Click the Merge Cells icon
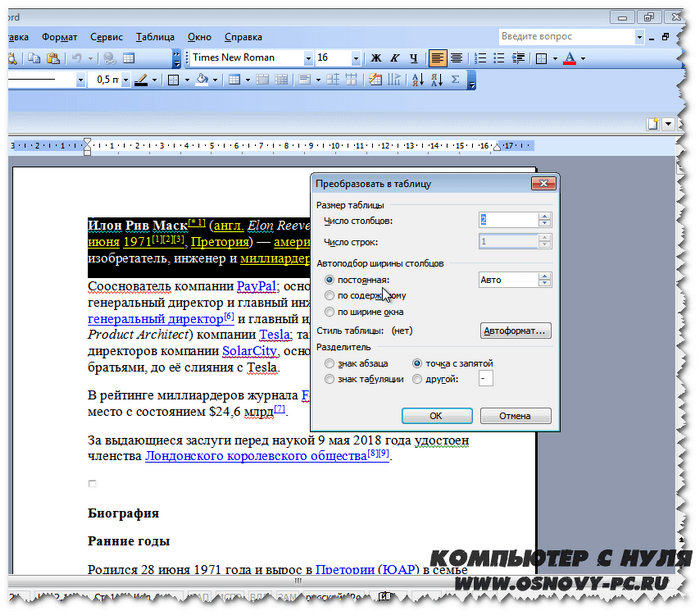 [262, 80]
